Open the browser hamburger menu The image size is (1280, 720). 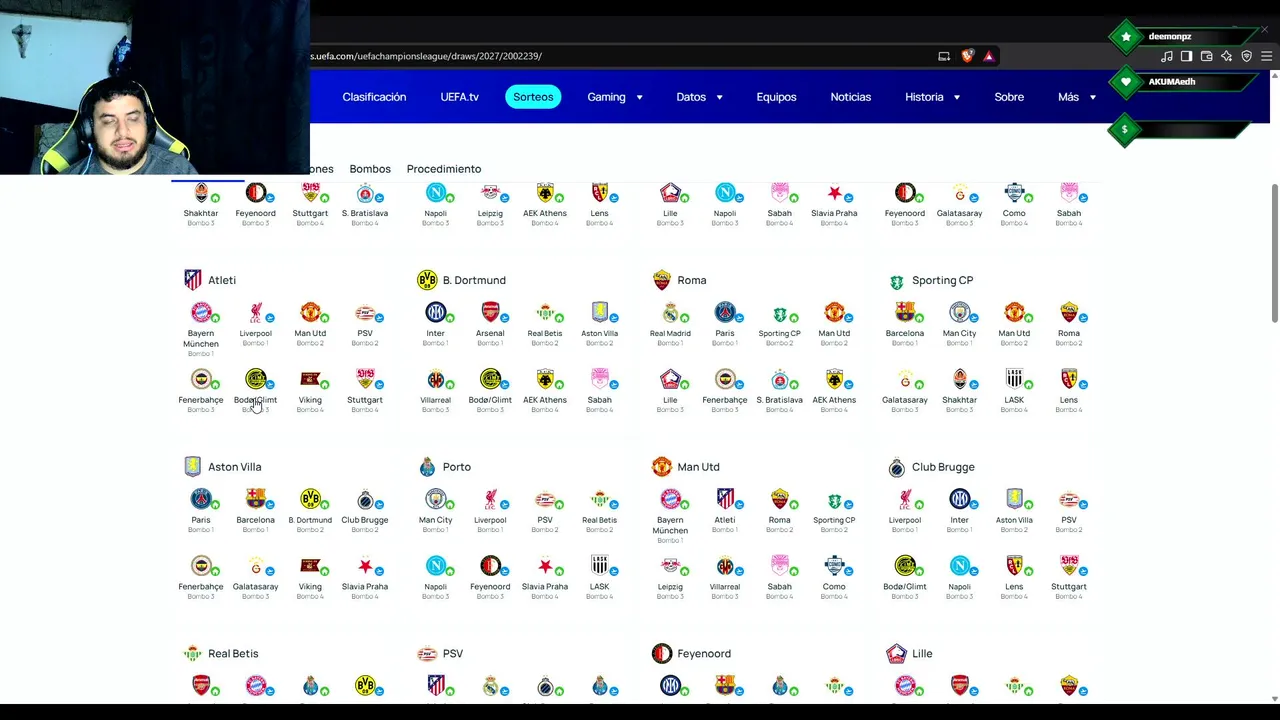tap(1266, 56)
